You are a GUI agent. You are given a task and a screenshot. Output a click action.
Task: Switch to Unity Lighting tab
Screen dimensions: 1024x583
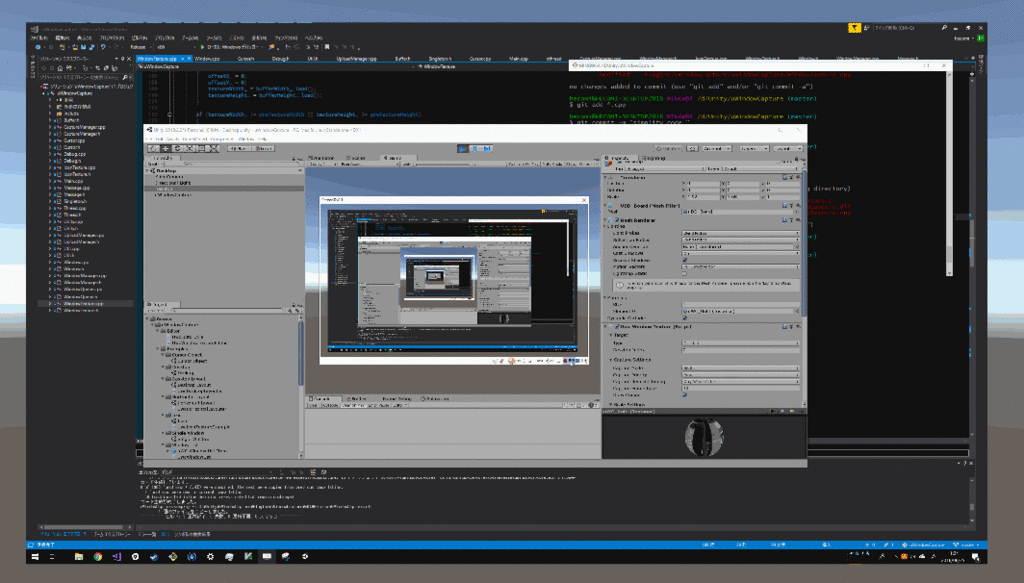pos(654,158)
